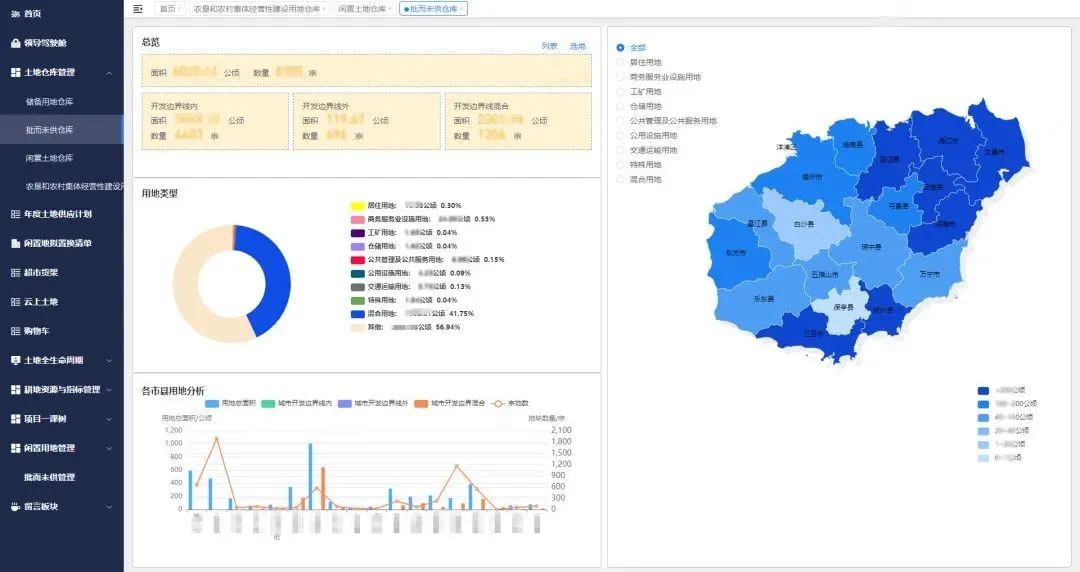The width and height of the screenshot is (1080, 572).
Task: Select the 公共管理及公共服务用地 radio option
Action: coord(620,121)
